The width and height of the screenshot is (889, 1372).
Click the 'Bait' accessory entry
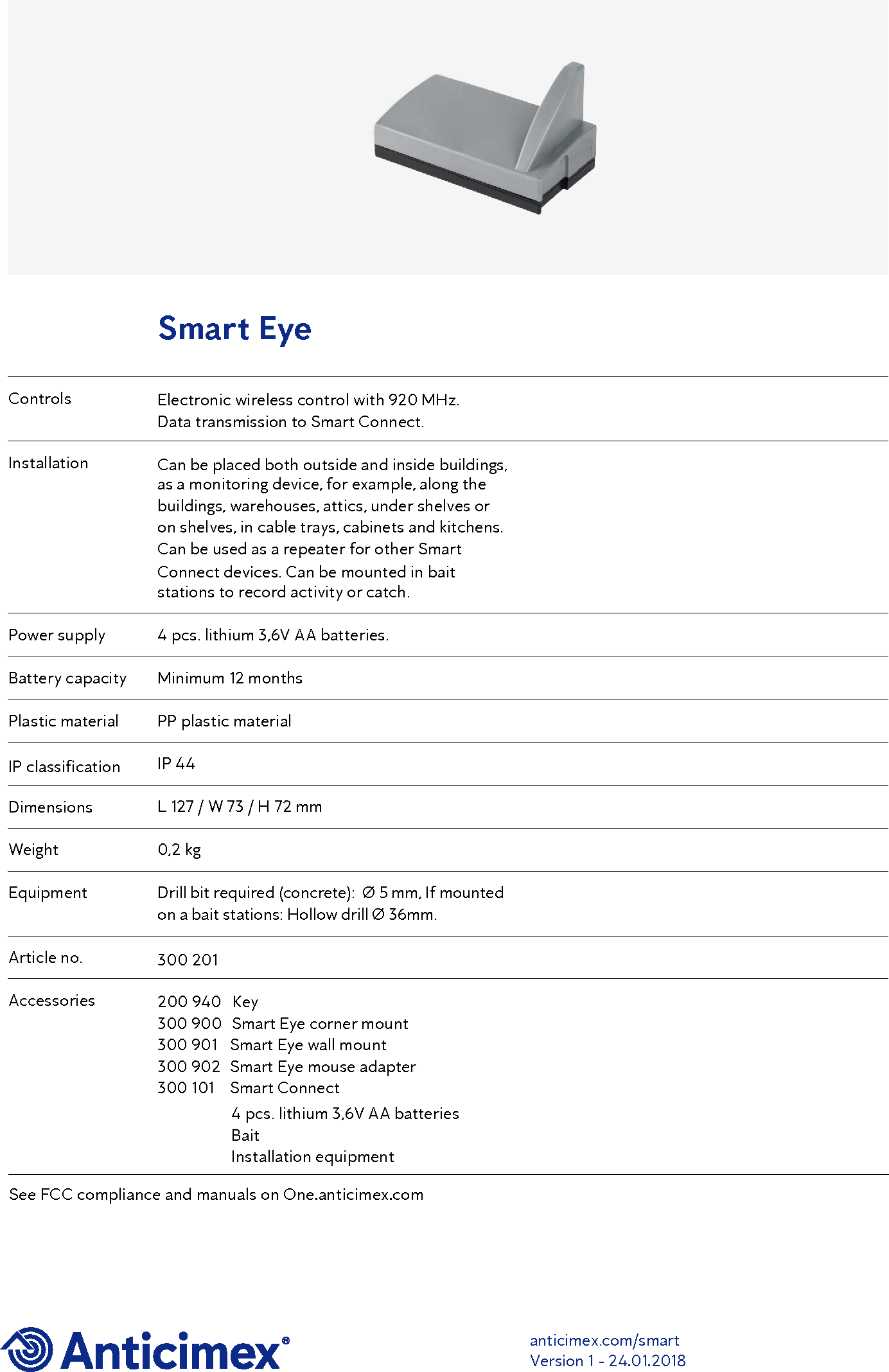click(245, 1135)
